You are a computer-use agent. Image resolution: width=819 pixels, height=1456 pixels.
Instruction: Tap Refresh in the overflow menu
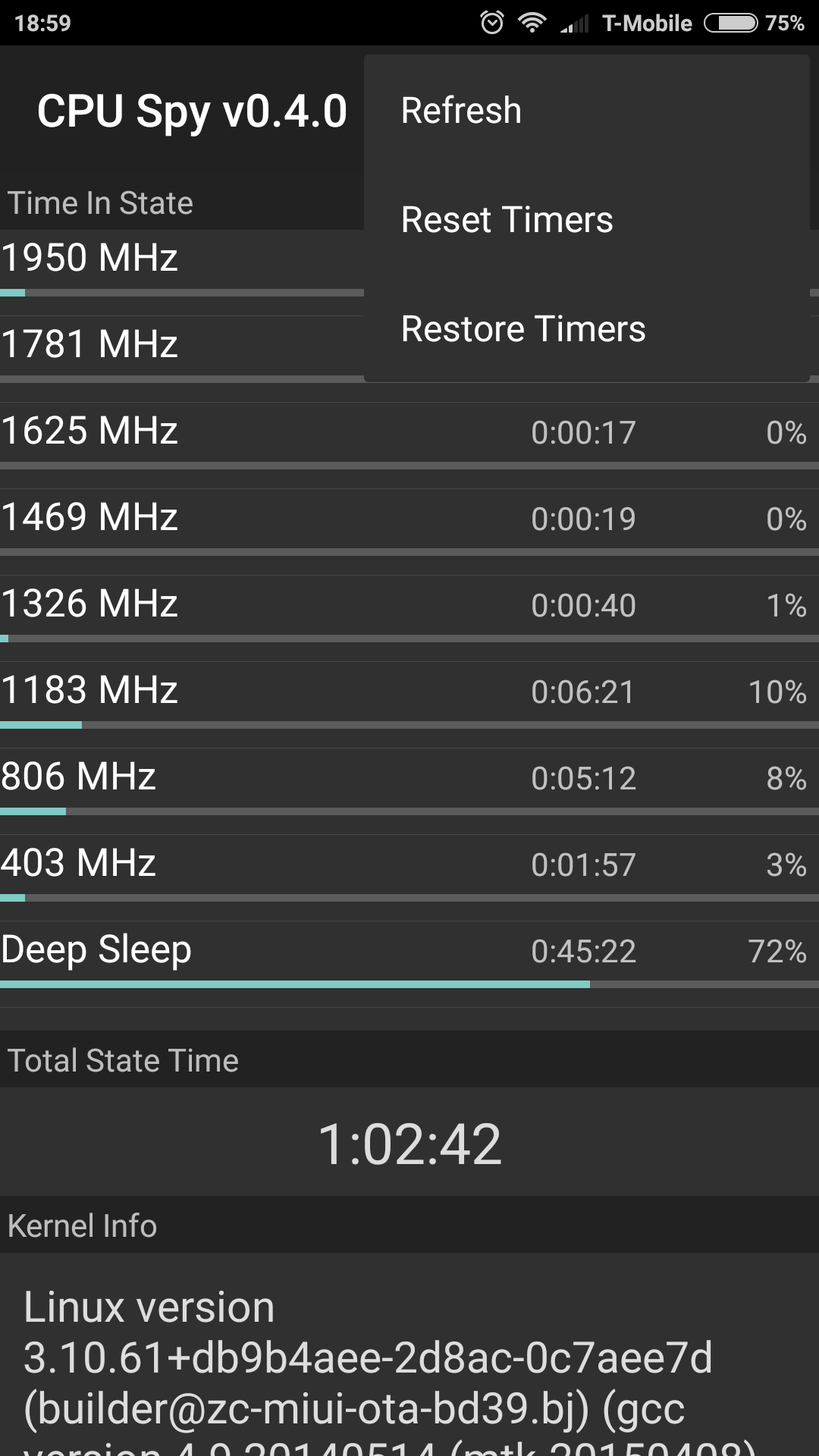[x=461, y=111]
